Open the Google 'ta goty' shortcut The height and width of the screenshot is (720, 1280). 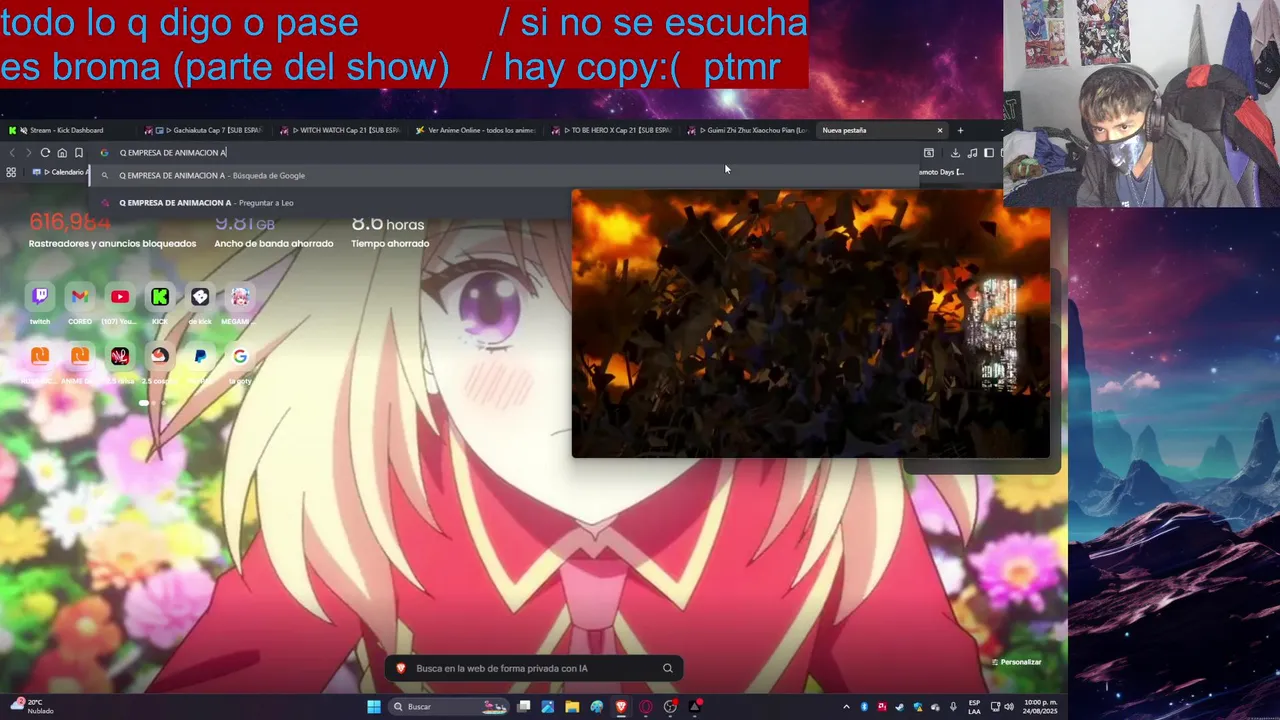pyautogui.click(x=240, y=356)
